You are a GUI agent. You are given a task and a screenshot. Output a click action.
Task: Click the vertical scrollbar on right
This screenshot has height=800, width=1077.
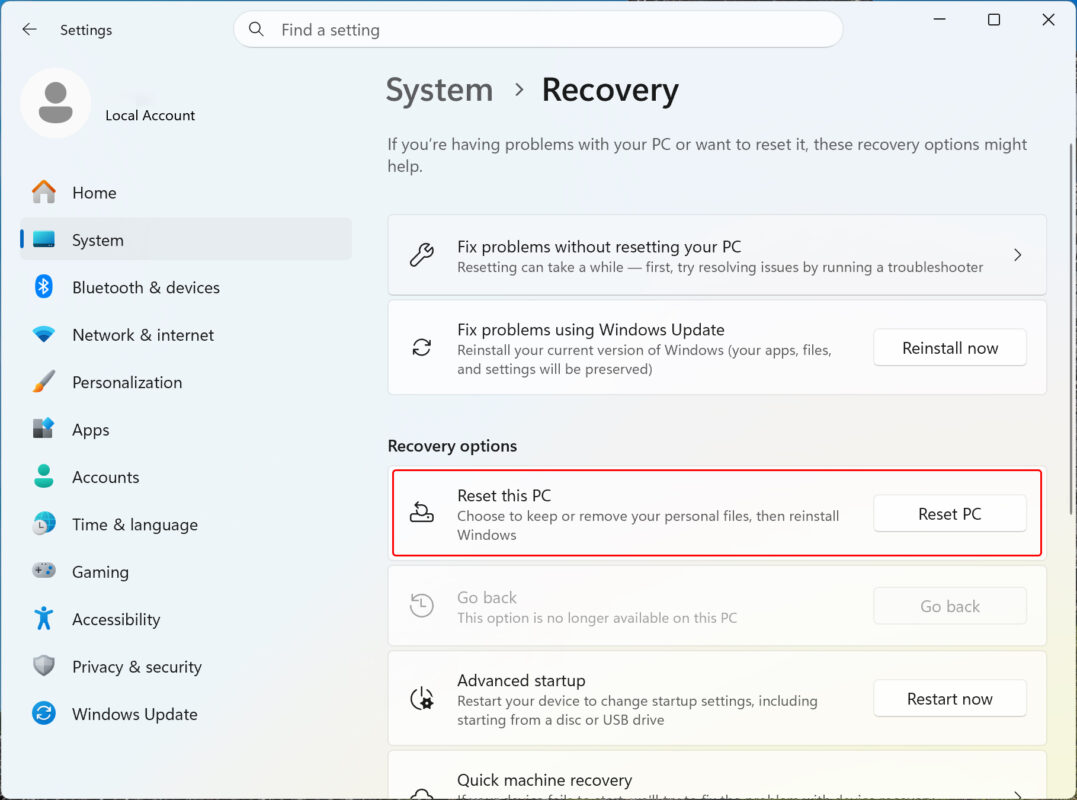pyautogui.click(x=1070, y=330)
